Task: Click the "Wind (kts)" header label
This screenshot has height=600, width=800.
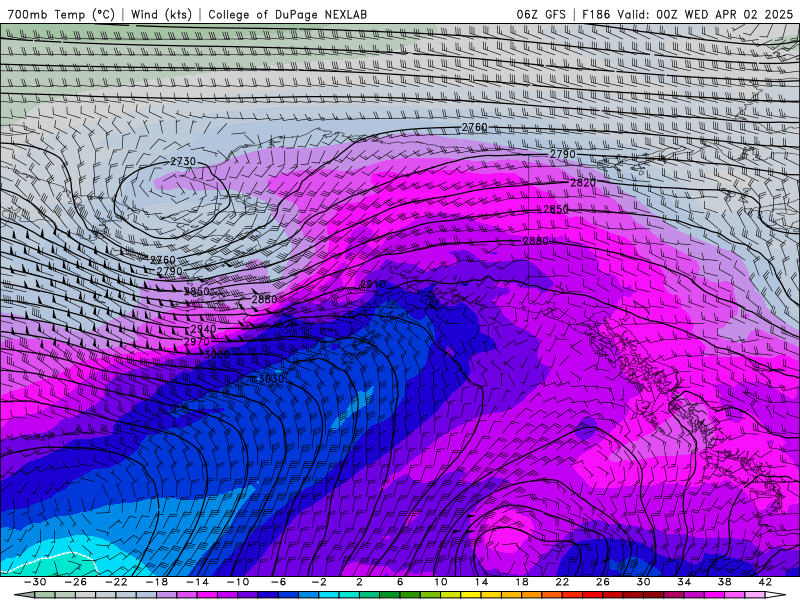Action: click(161, 15)
